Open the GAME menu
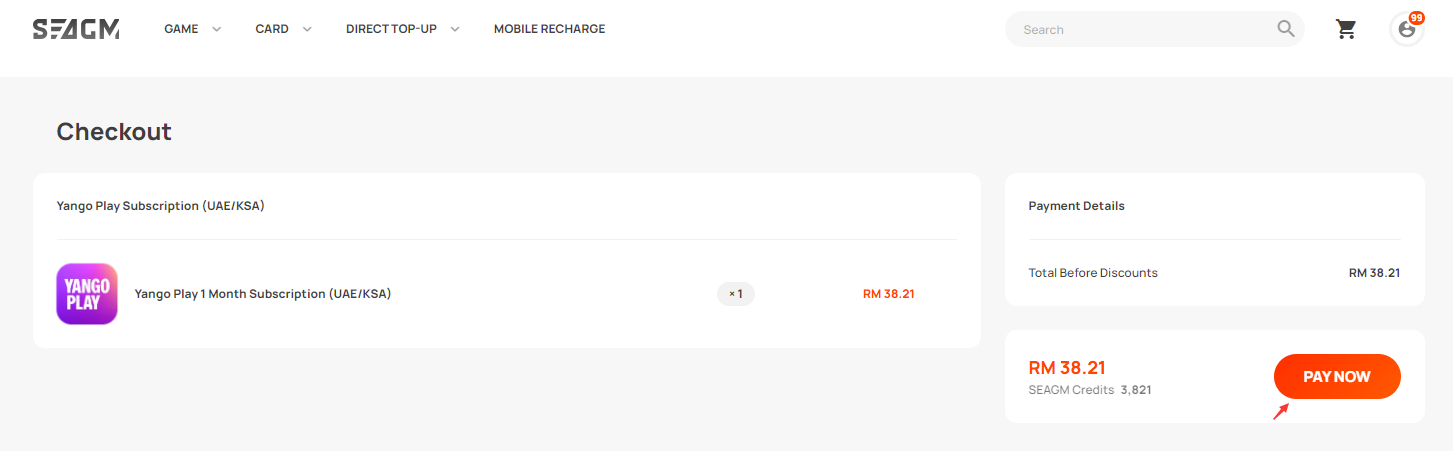Image resolution: width=1453 pixels, height=451 pixels. (x=181, y=29)
